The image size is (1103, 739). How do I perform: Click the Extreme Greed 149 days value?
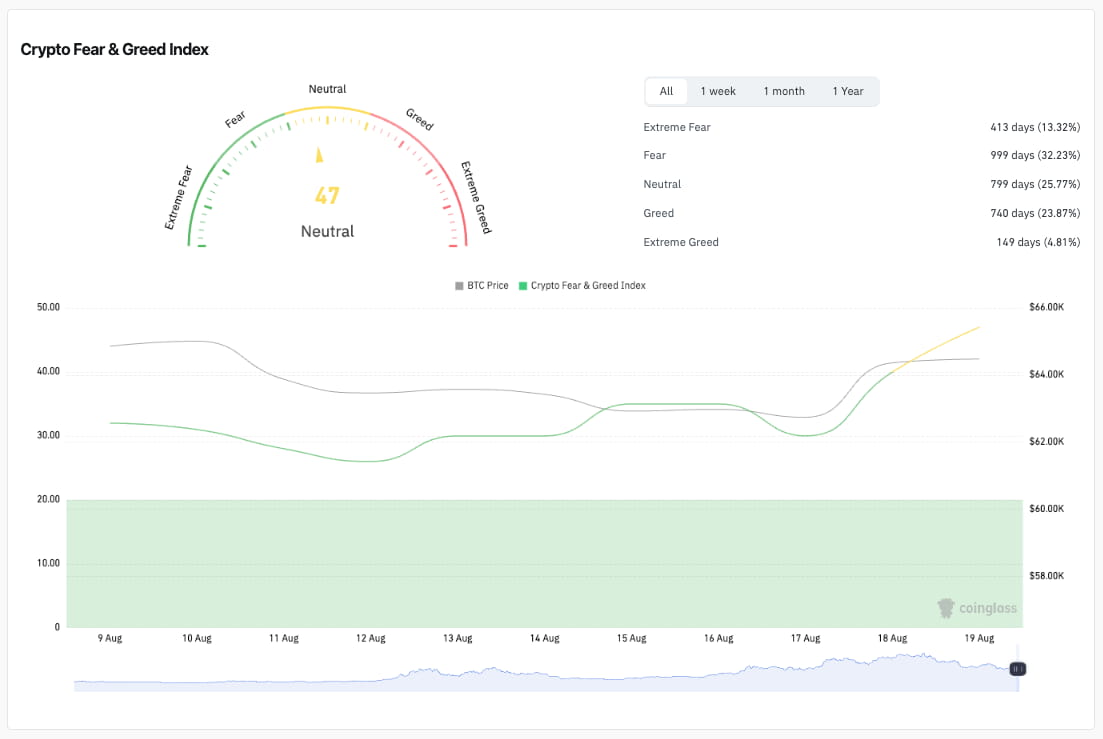pyautogui.click(x=1038, y=242)
